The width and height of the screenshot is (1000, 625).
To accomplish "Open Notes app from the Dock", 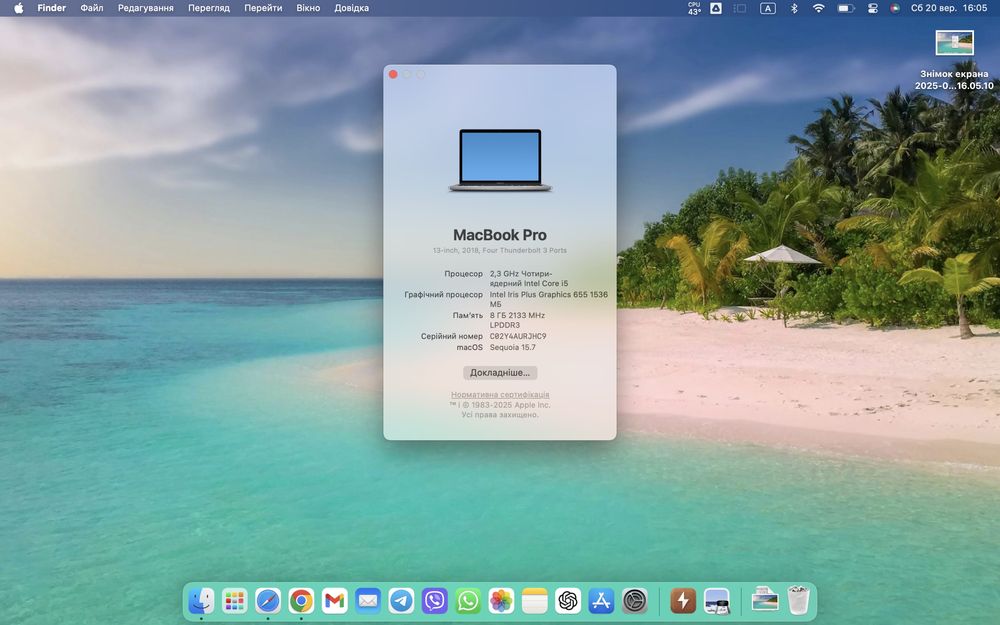I will (534, 601).
